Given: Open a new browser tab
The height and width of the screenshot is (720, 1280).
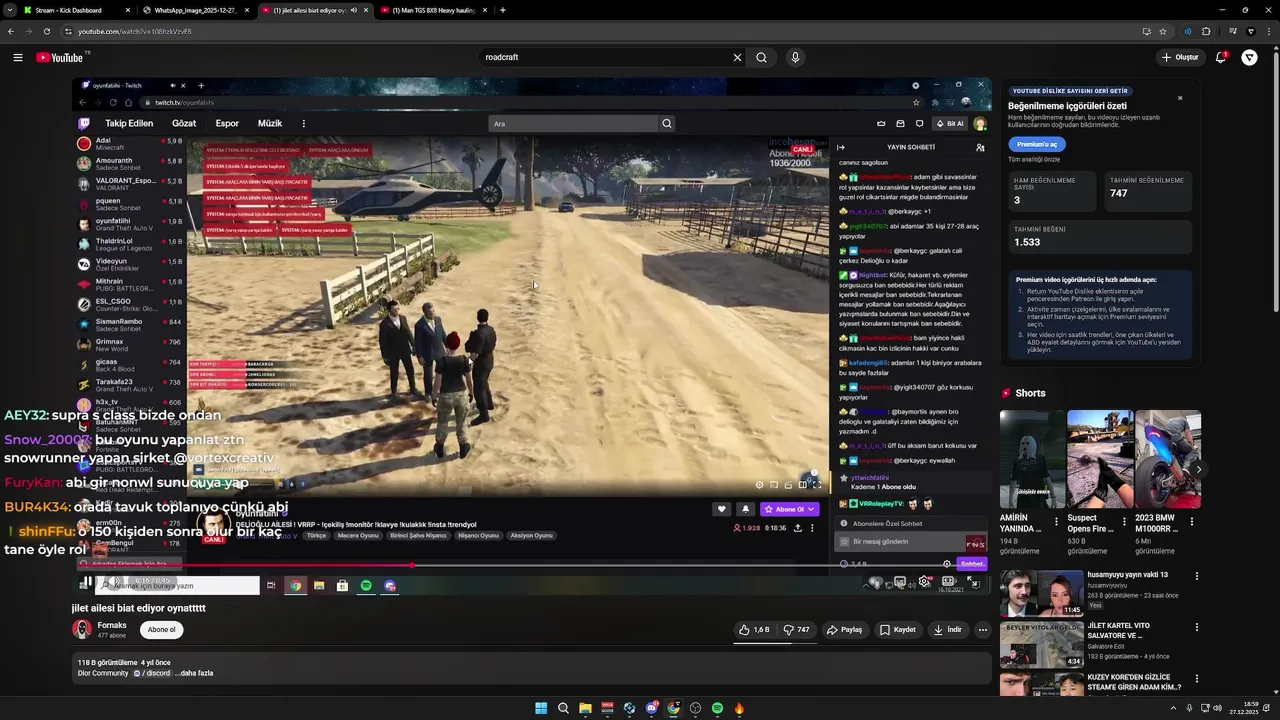Looking at the screenshot, I should pos(502,10).
